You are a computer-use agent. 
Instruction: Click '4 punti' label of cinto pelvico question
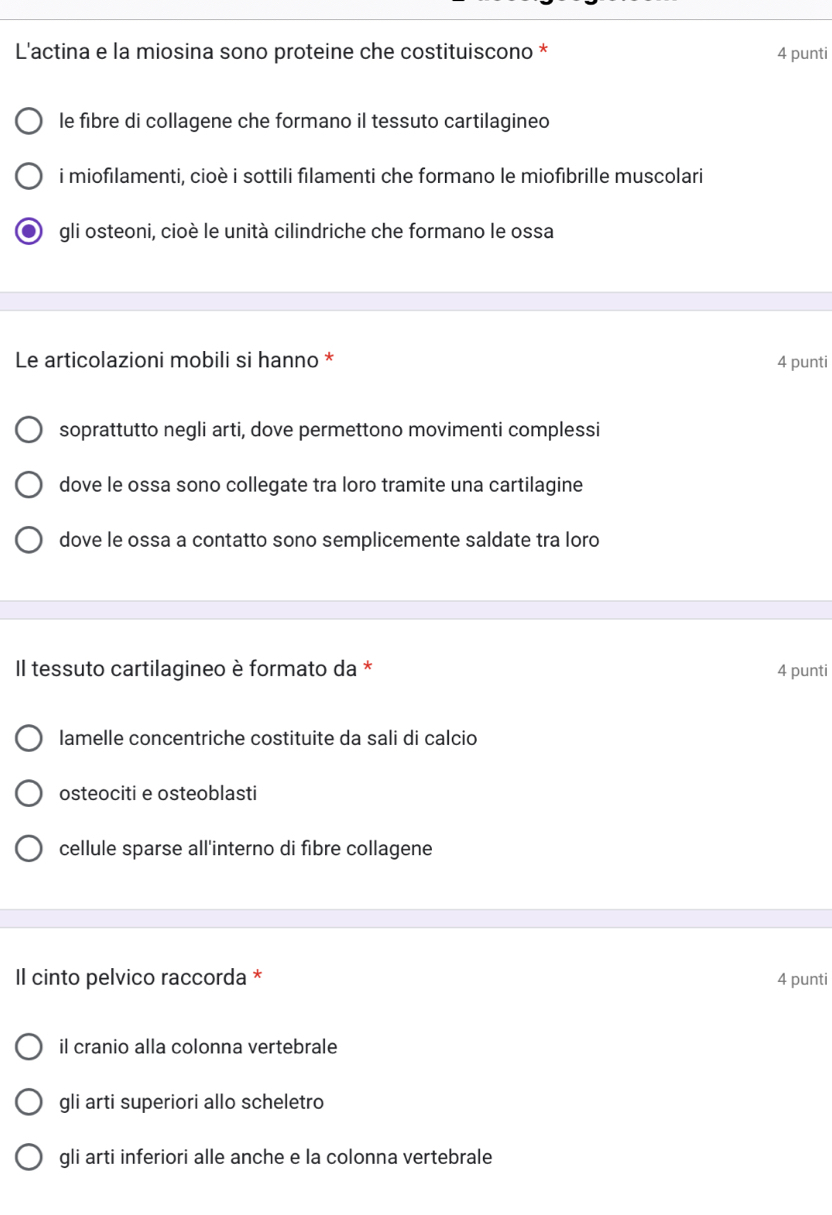[800, 979]
